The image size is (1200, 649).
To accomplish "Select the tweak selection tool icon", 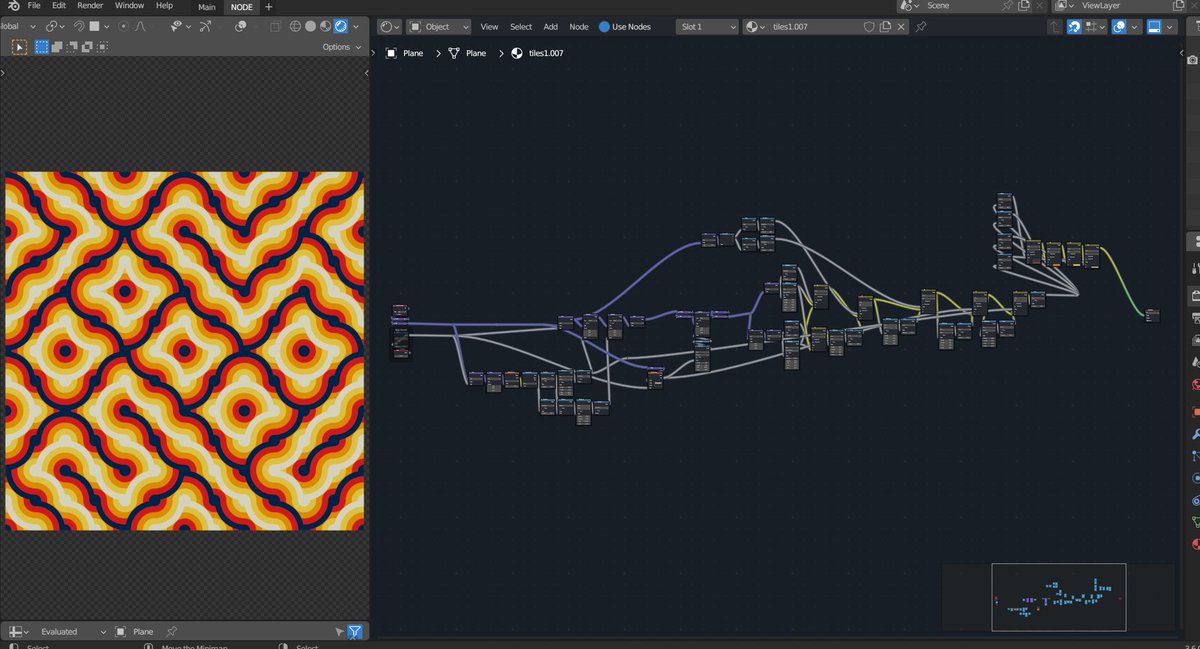I will [19, 46].
